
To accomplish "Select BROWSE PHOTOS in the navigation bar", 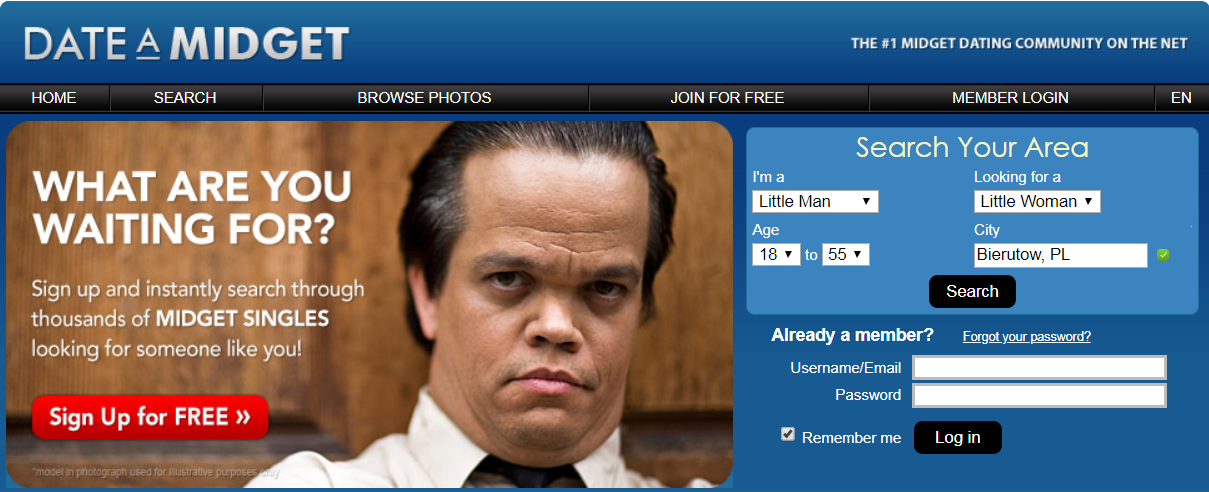I will [x=425, y=97].
